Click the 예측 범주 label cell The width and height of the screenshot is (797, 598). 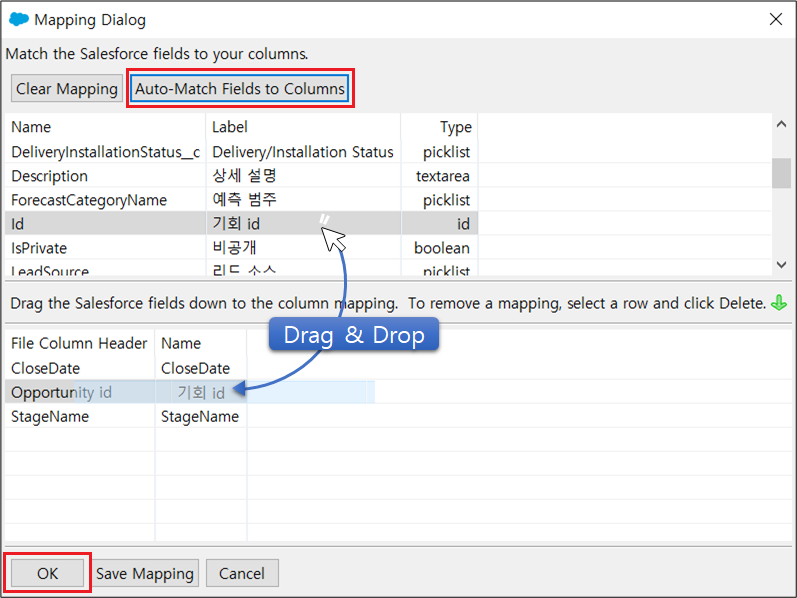coord(303,200)
